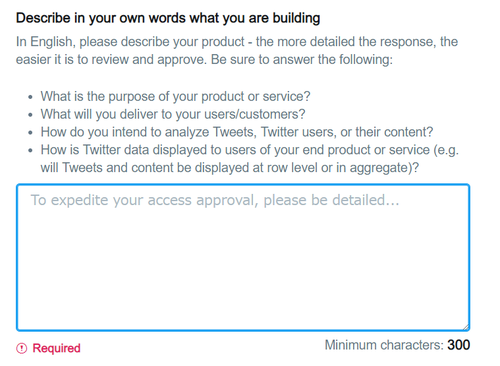The image size is (500, 366).
Task: Click the bullet 'What will you deliver to your users'
Action: coord(173,114)
